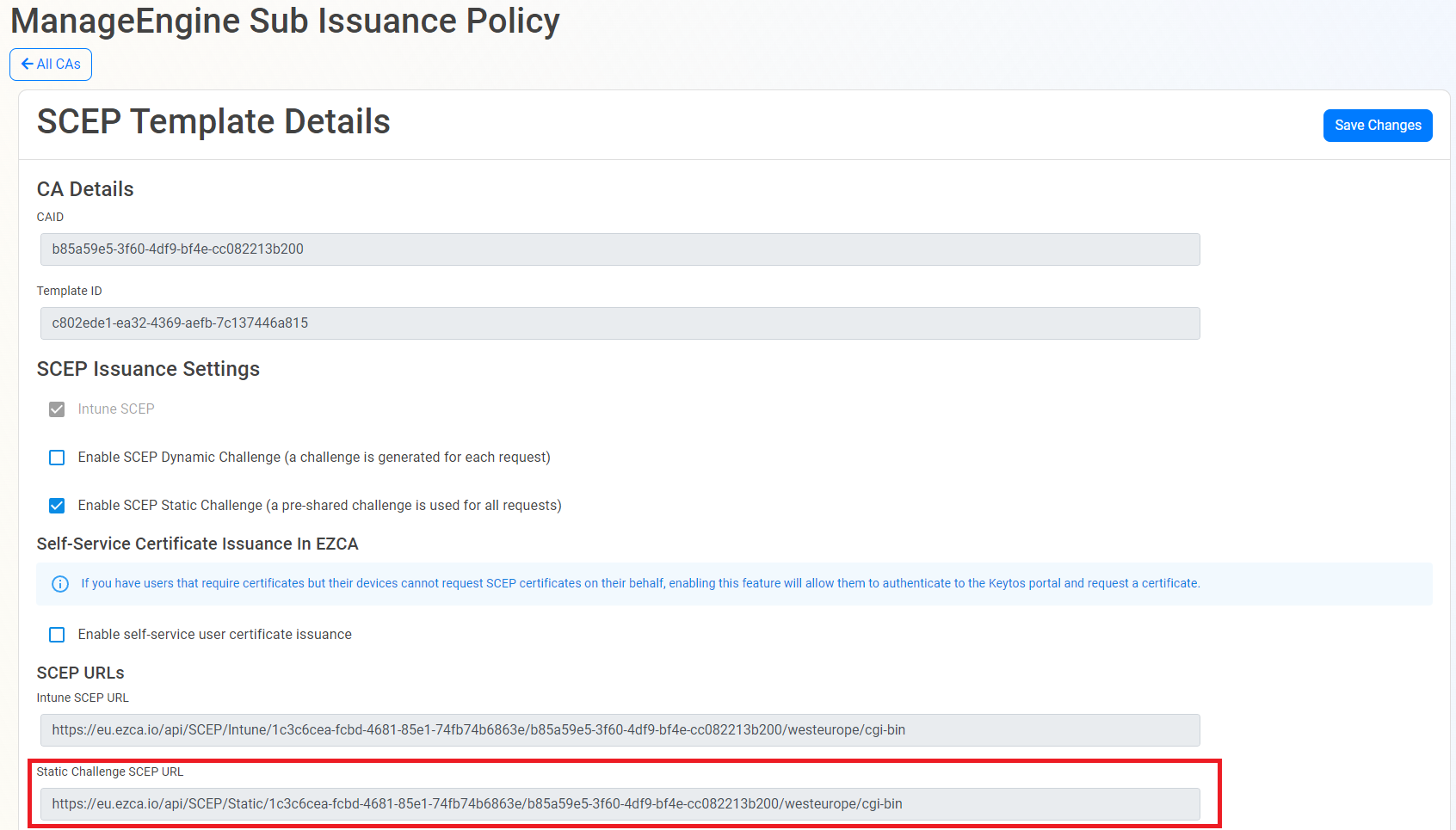Image resolution: width=1456 pixels, height=830 pixels.
Task: Click the Self-Service Certificate Issuance In EZCA heading
Action: [197, 544]
